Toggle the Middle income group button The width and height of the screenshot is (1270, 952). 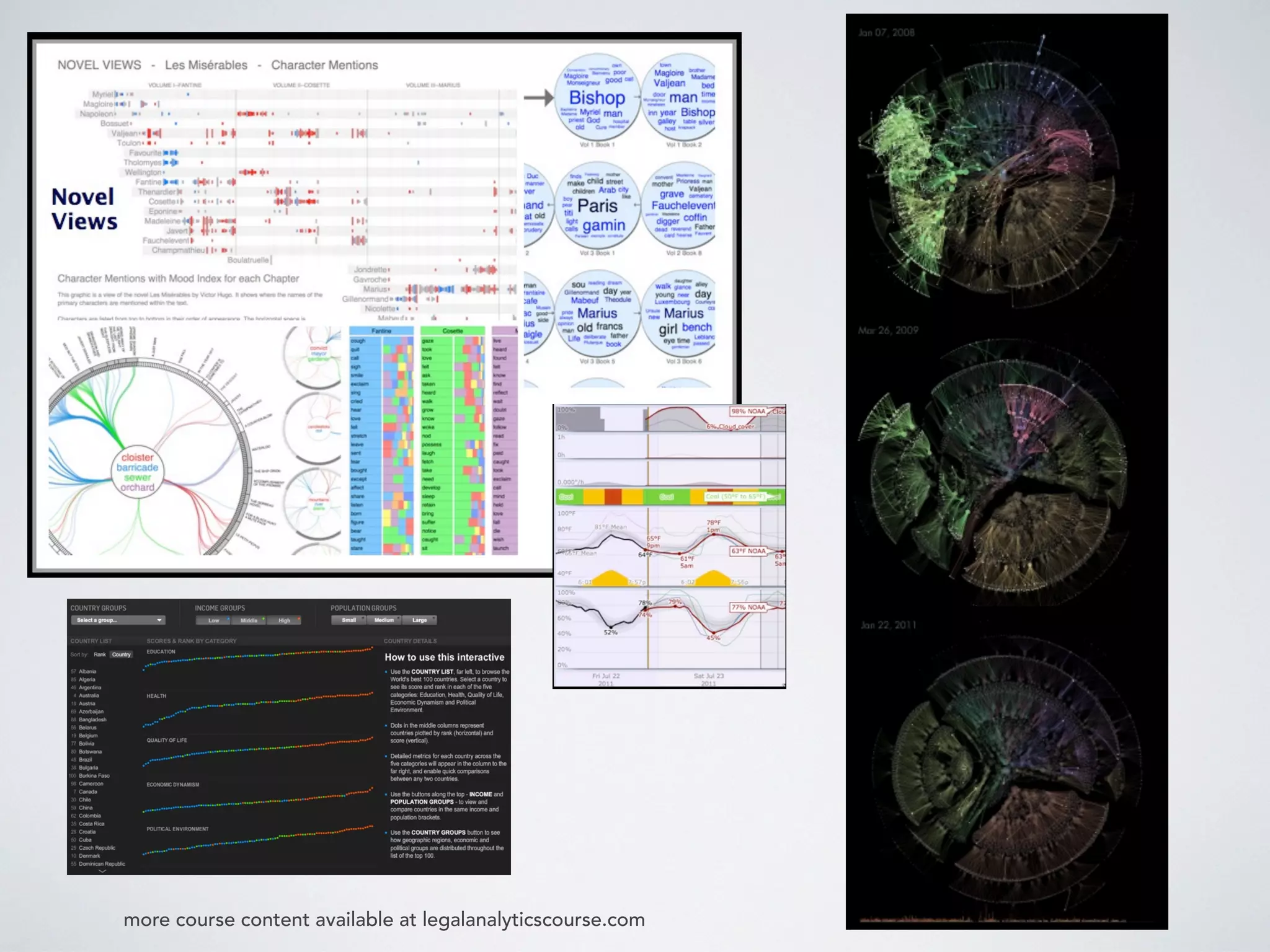[249, 620]
